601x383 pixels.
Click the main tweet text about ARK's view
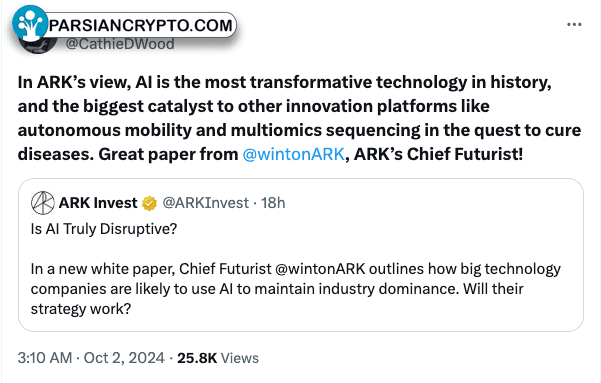coord(299,118)
